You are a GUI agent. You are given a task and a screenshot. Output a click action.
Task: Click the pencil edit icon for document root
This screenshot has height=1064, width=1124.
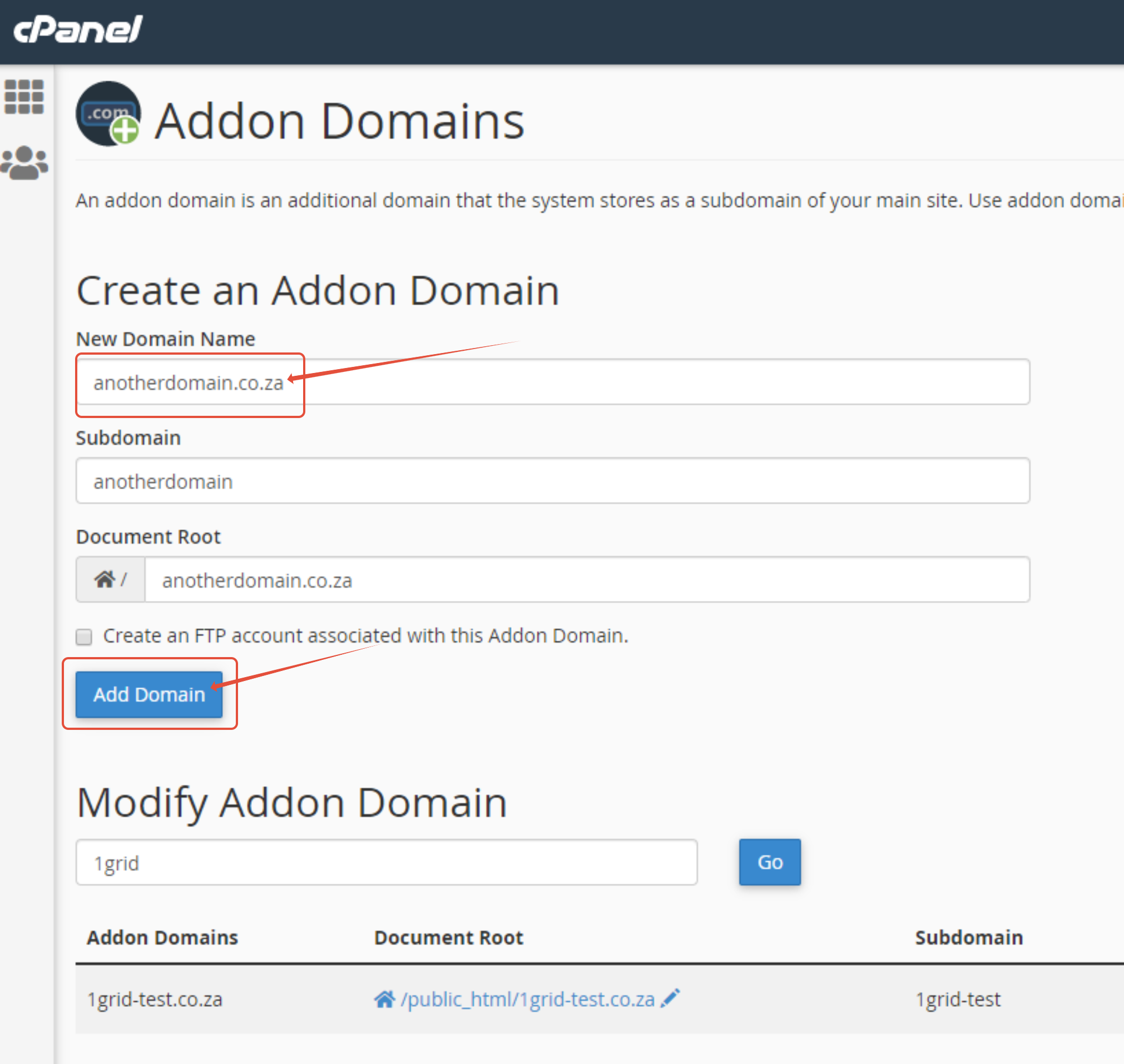pyautogui.click(x=671, y=998)
